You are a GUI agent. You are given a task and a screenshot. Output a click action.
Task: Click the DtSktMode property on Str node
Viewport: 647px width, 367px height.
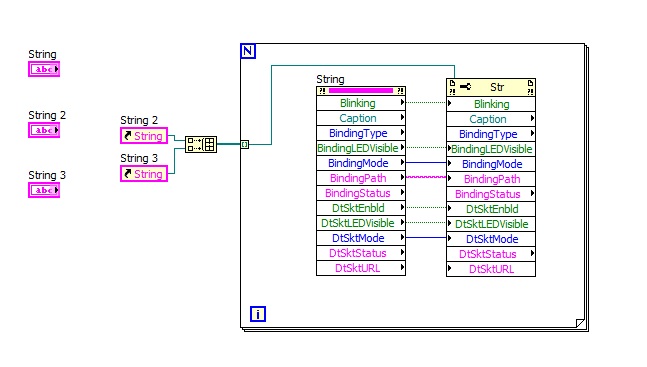(491, 239)
